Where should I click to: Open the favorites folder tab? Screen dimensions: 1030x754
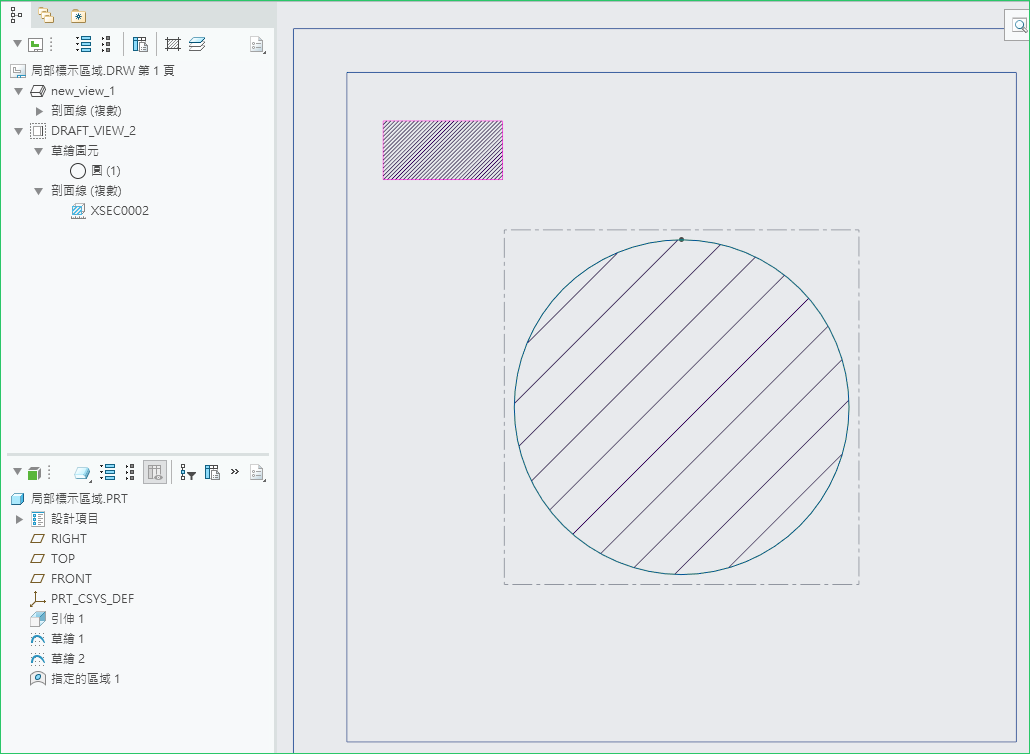(x=78, y=15)
